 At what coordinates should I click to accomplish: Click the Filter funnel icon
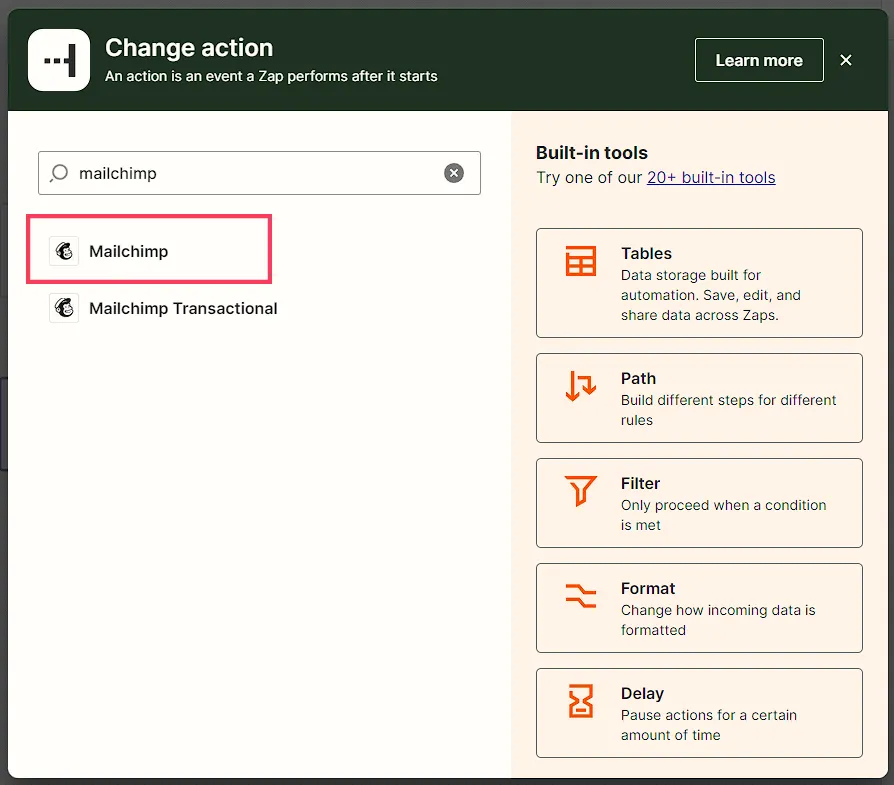click(580, 491)
